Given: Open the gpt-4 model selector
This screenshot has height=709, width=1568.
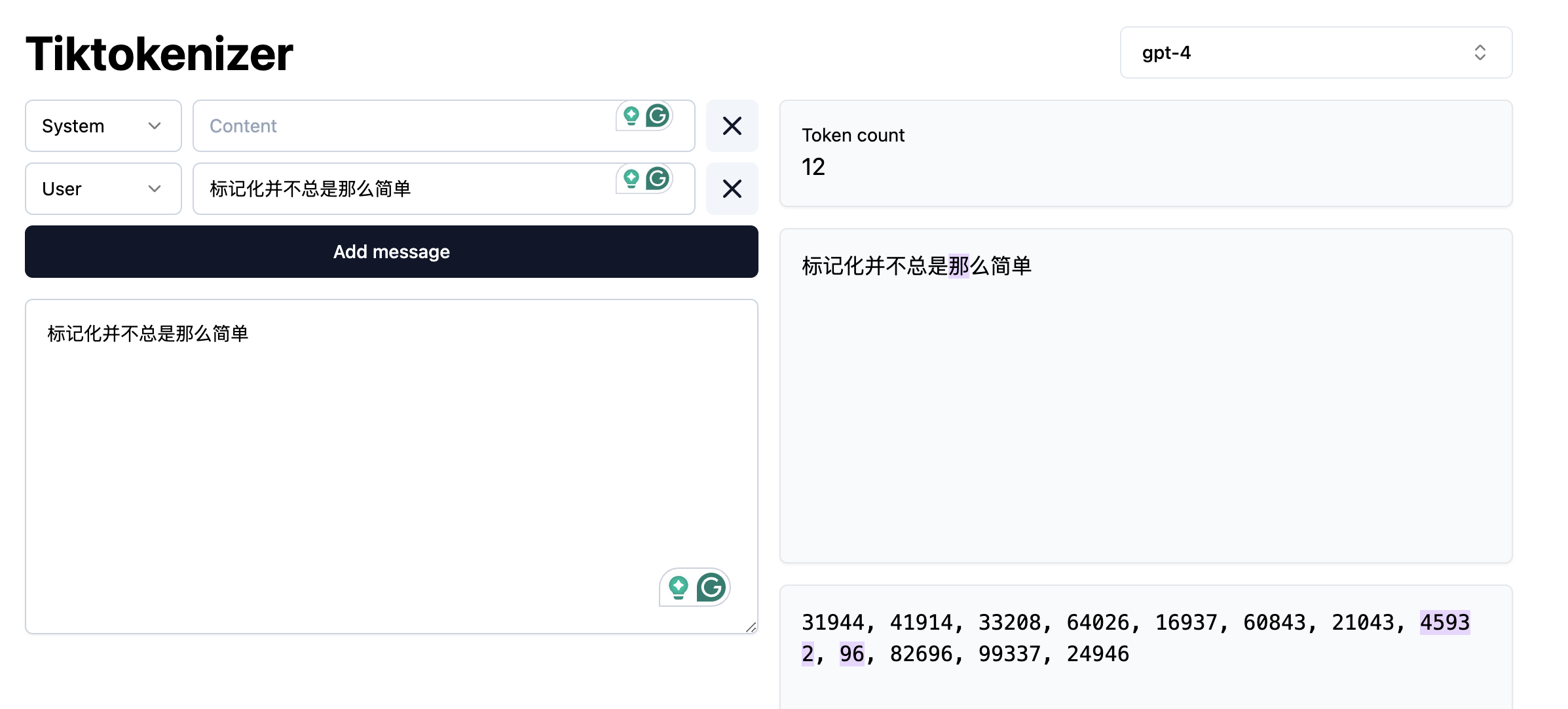Looking at the screenshot, I should pyautogui.click(x=1316, y=52).
